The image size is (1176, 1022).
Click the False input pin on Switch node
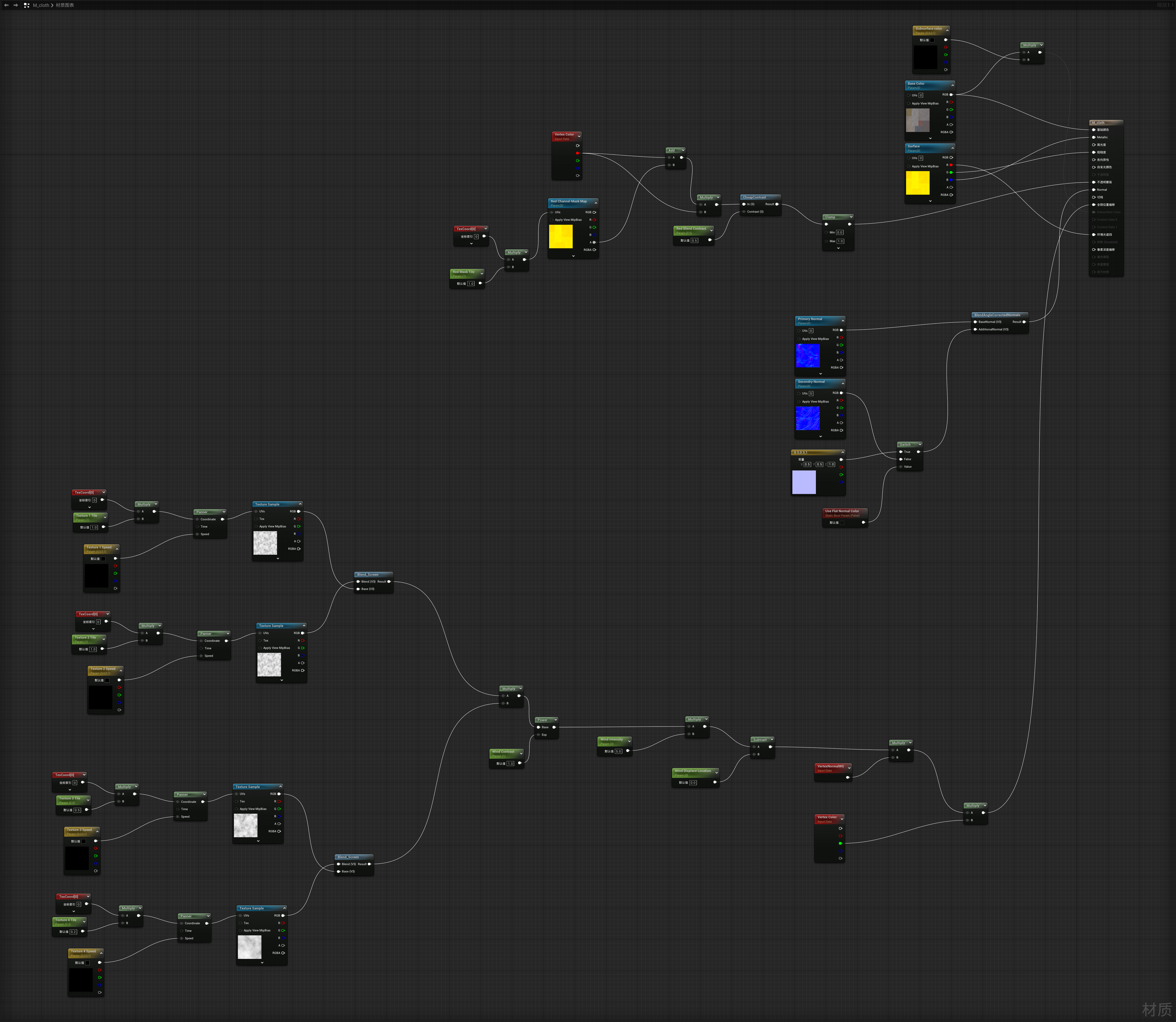coord(901,459)
